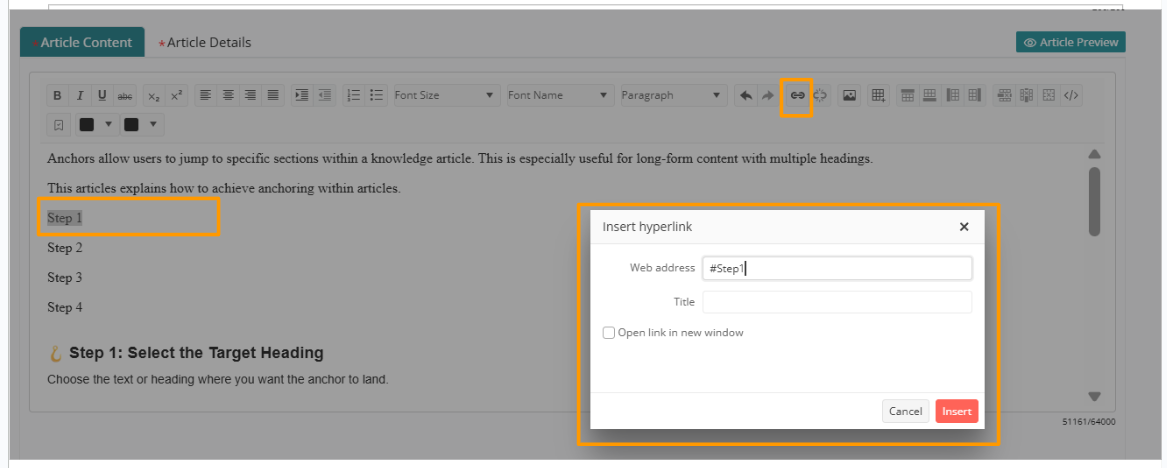Open the Article Preview
Image resolution: width=1167 pixels, height=468 pixels.
point(1071,42)
